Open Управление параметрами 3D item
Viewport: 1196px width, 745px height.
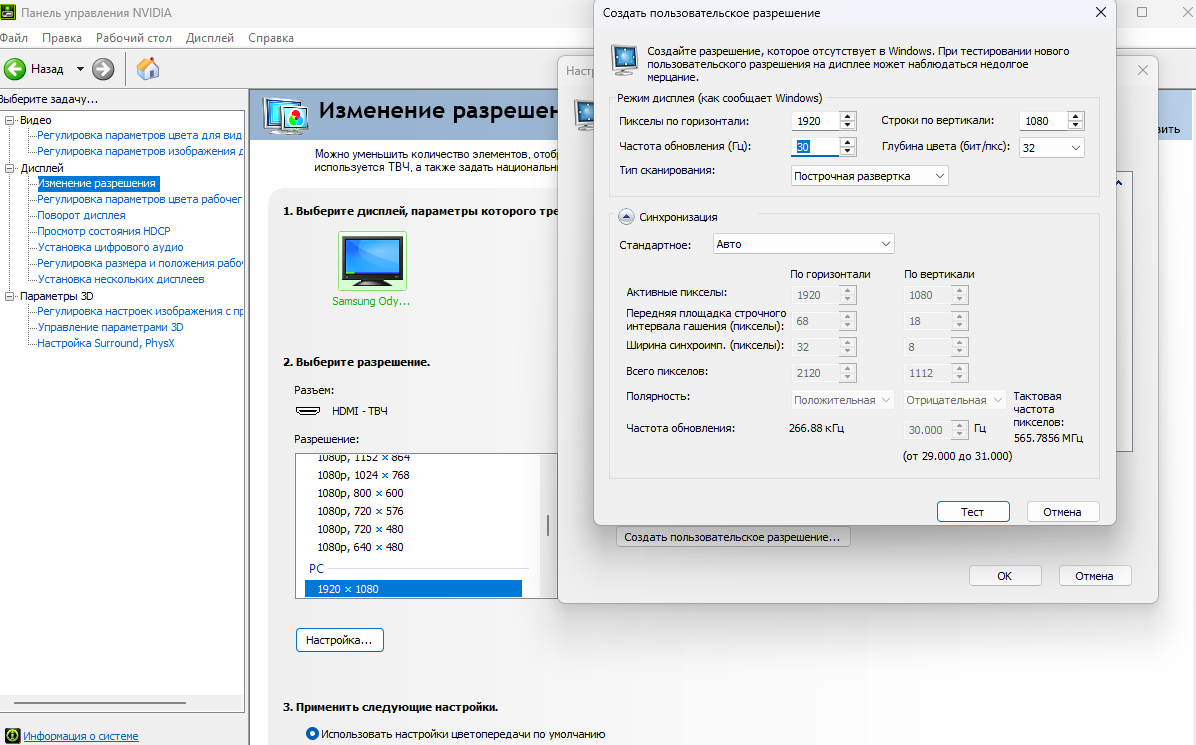111,327
